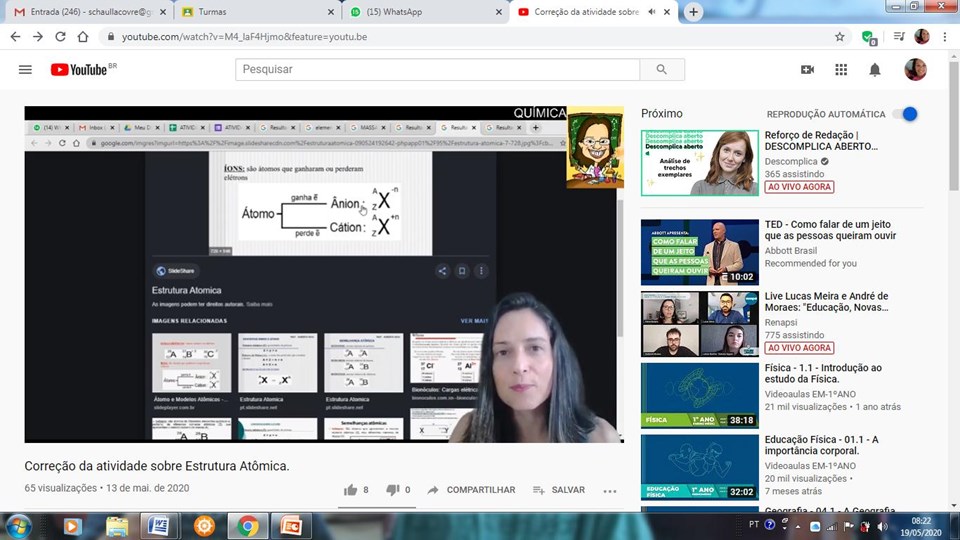Open the TED Como falar video thumbnail
This screenshot has width=960, height=540.
click(699, 252)
